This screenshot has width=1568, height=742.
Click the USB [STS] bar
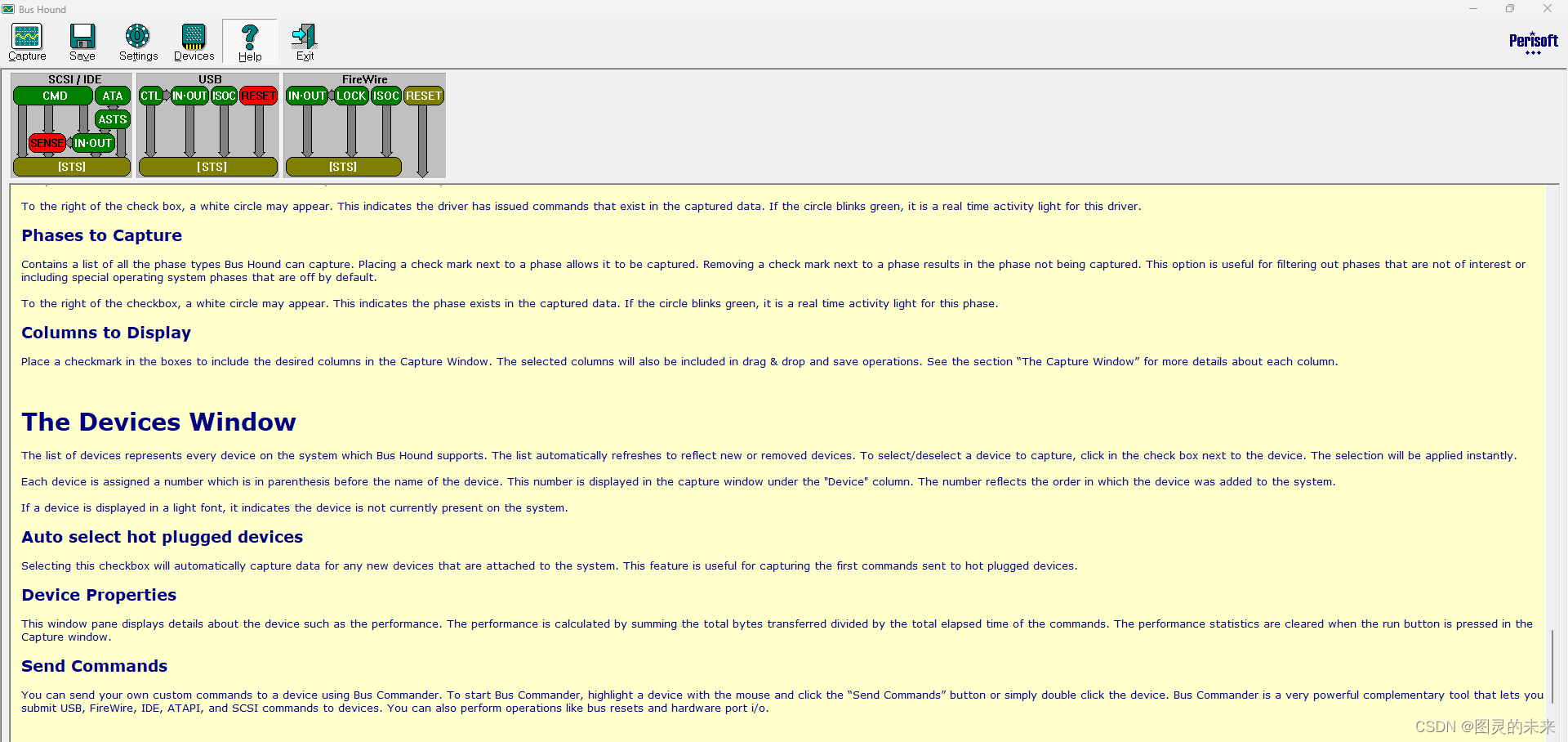tap(208, 167)
